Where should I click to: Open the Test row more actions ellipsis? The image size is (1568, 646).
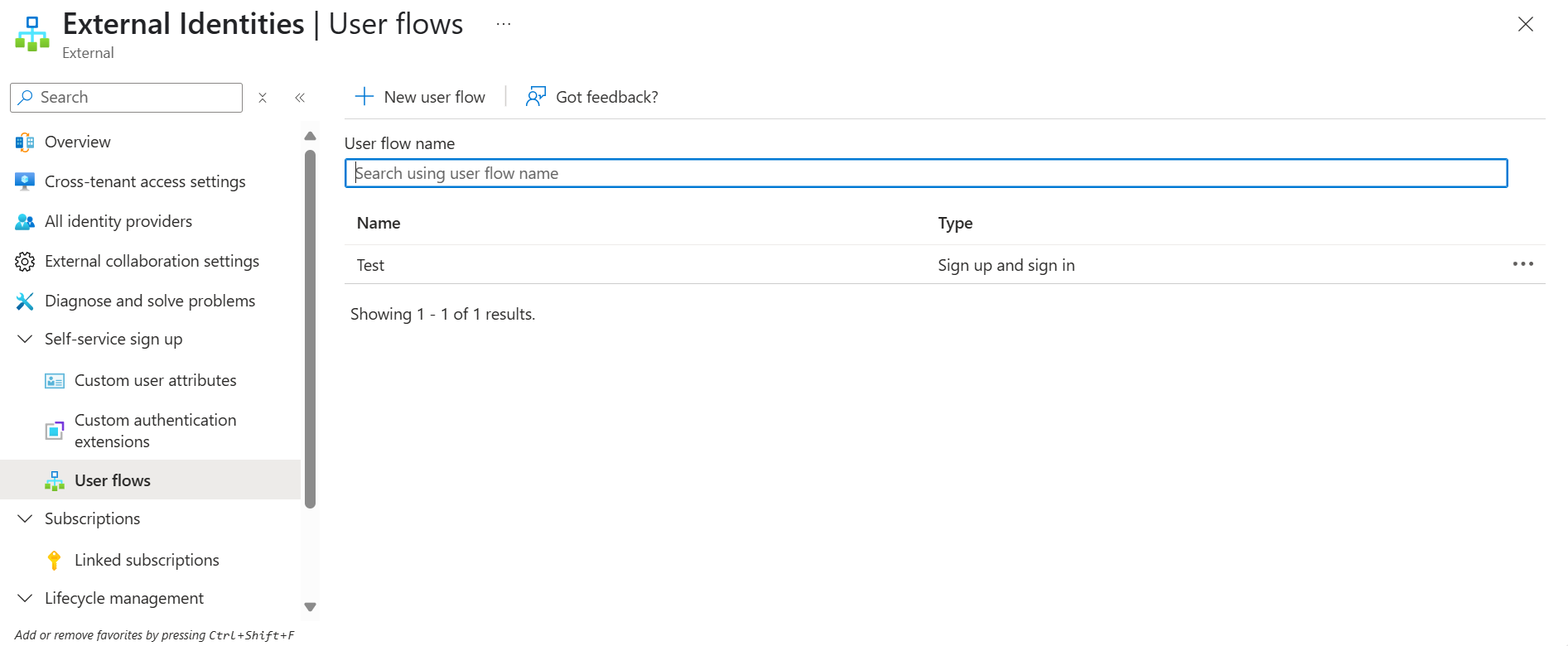(x=1523, y=264)
